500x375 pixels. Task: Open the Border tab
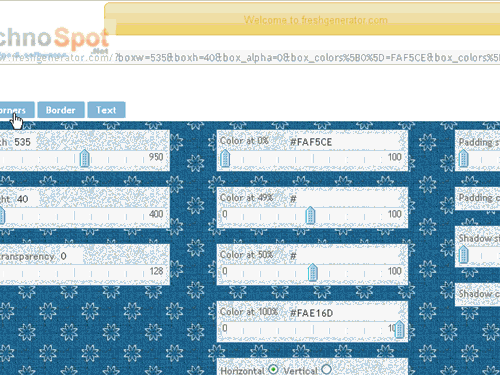point(61,110)
